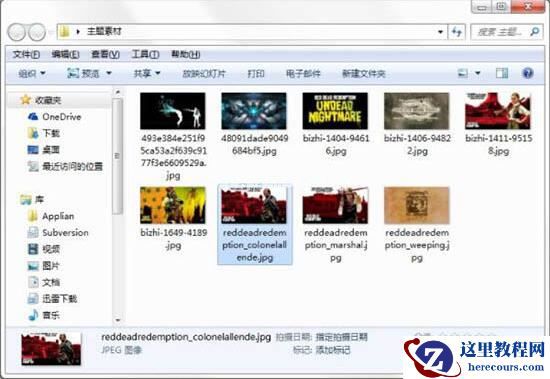Click the refresh button beside address bar
This screenshot has width=550, height=379.
coord(457,32)
